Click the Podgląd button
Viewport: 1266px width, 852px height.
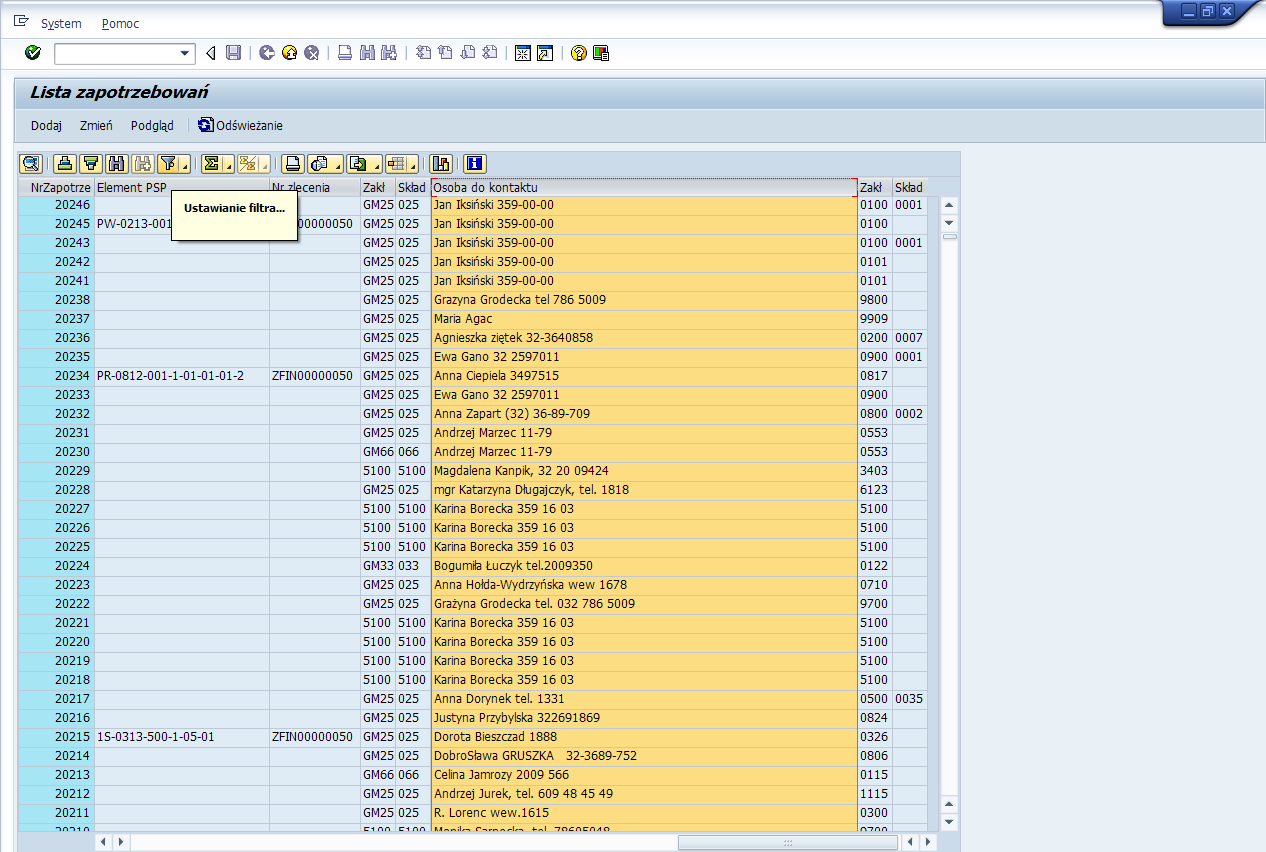[152, 126]
